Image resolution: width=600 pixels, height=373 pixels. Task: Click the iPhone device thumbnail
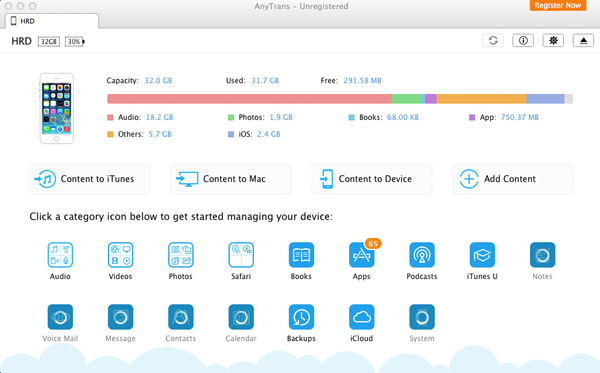click(57, 109)
